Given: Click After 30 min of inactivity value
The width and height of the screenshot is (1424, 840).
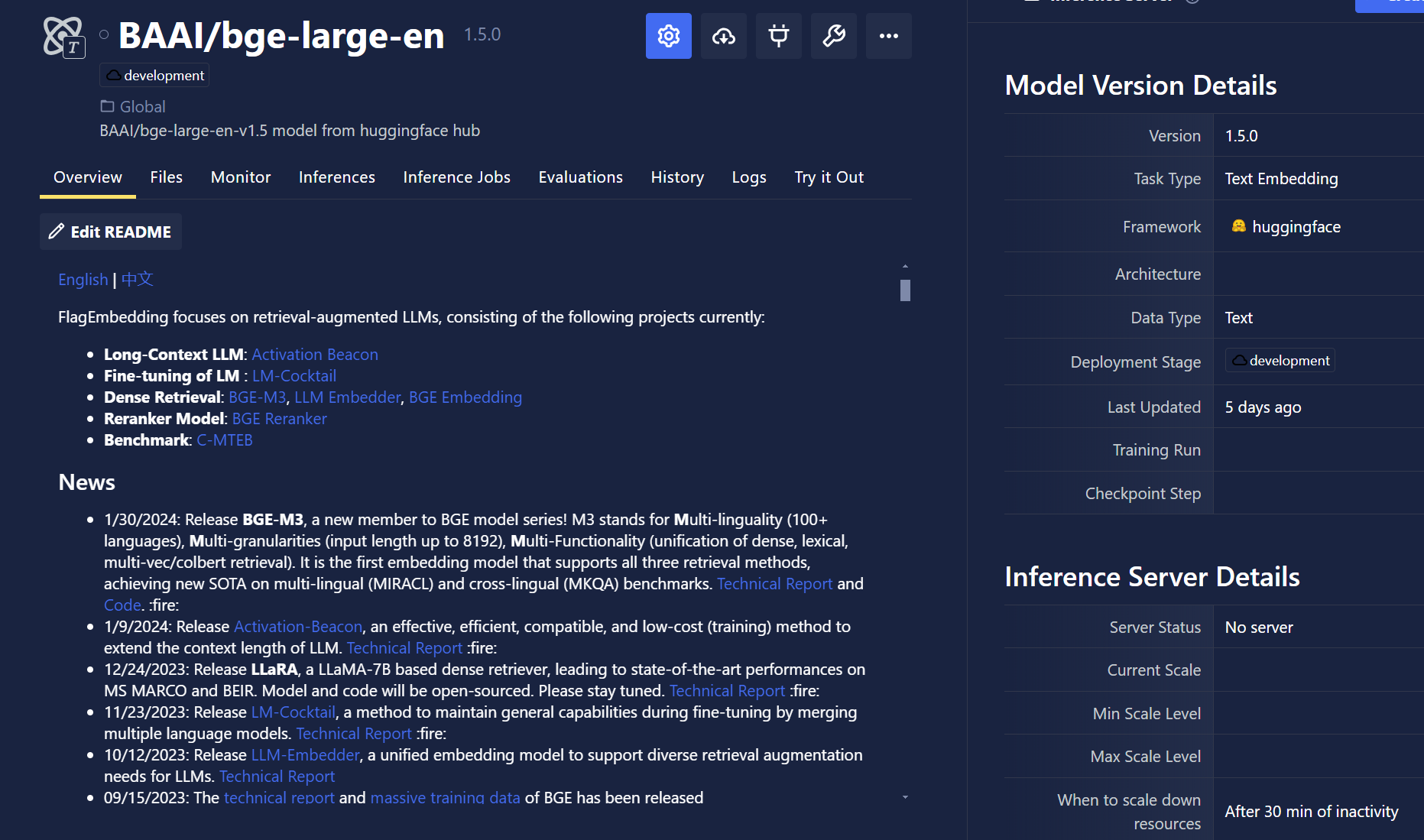Looking at the screenshot, I should pos(1312,812).
